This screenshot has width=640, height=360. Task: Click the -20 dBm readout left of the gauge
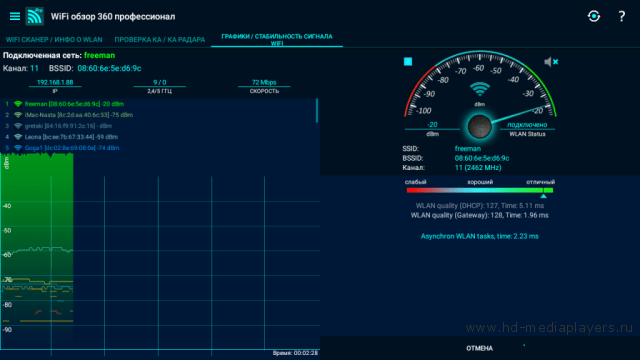pyautogui.click(x=432, y=124)
